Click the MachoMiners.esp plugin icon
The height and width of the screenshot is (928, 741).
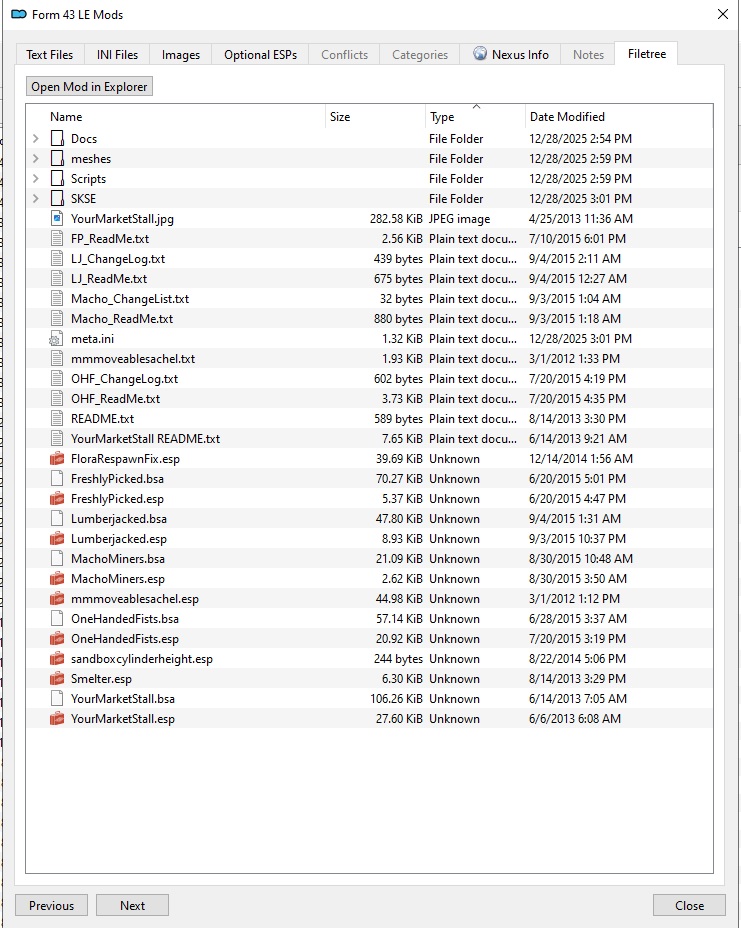[57, 579]
